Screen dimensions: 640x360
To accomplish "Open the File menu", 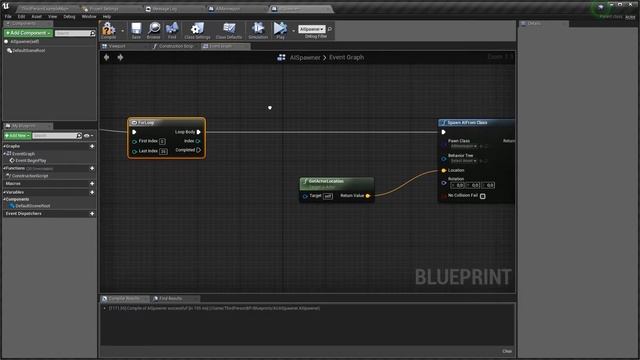I will coord(8,17).
